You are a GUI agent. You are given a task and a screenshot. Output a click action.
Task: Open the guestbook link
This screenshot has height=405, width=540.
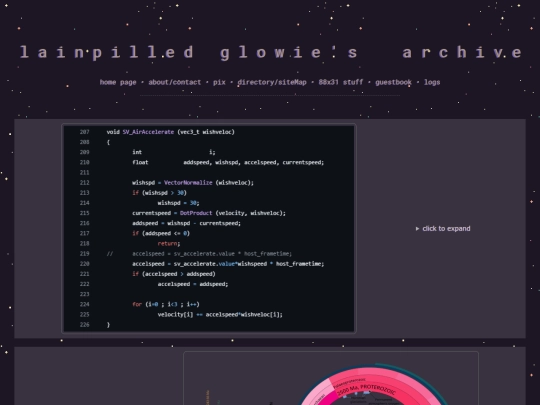click(x=393, y=82)
